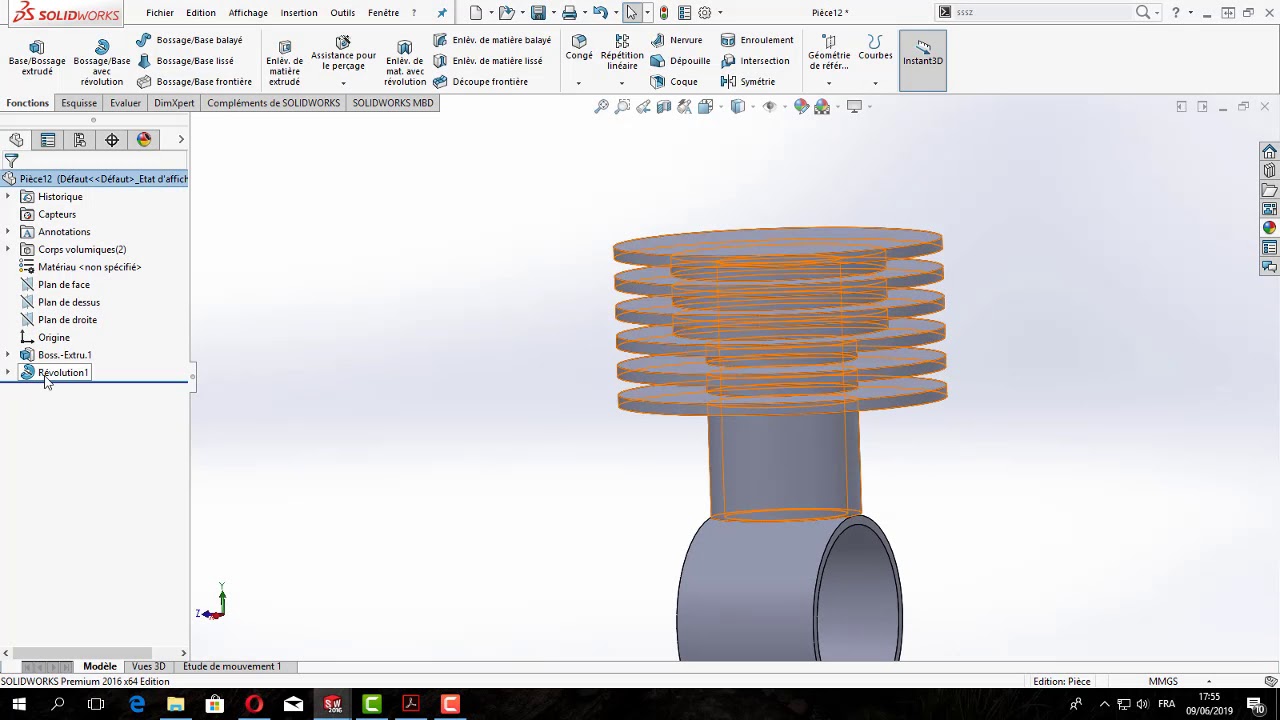Image resolution: width=1280 pixels, height=720 pixels.
Task: Open MMGS units selector in status bar
Action: [x=1163, y=682]
